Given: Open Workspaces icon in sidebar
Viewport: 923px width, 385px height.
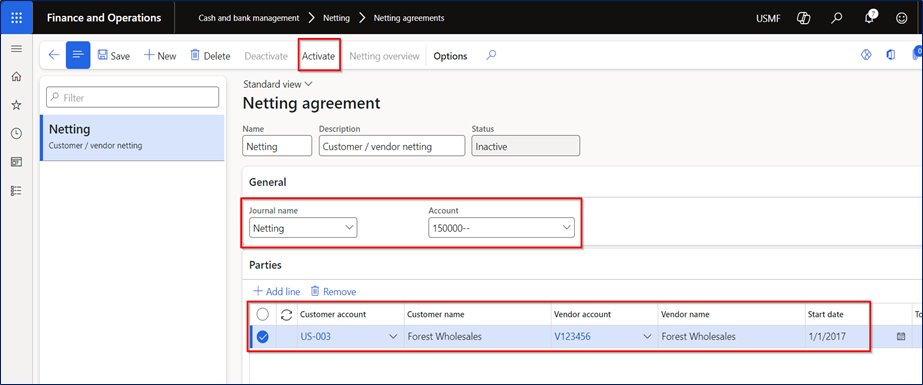Looking at the screenshot, I should point(16,162).
